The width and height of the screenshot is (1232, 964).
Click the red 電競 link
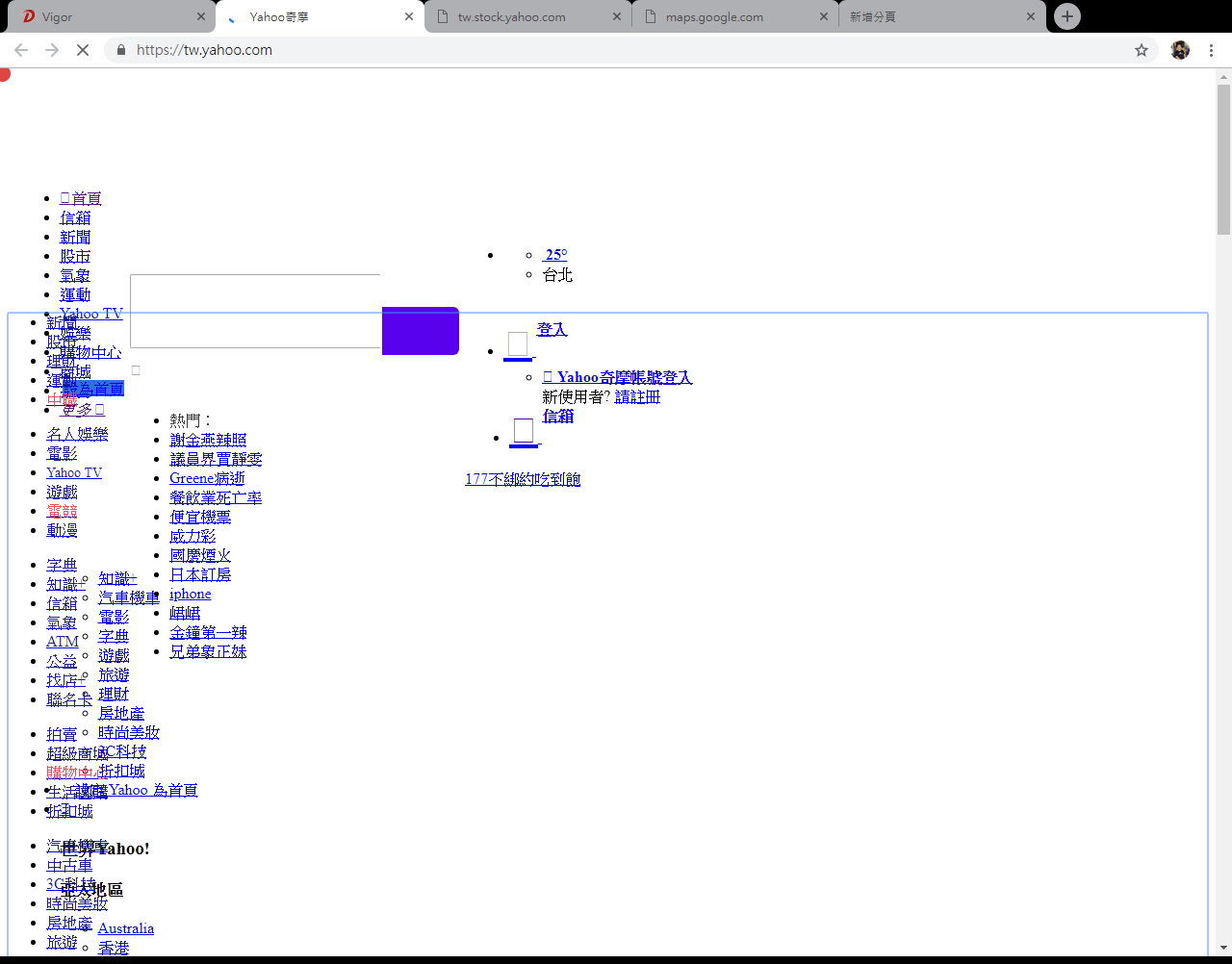pos(62,511)
